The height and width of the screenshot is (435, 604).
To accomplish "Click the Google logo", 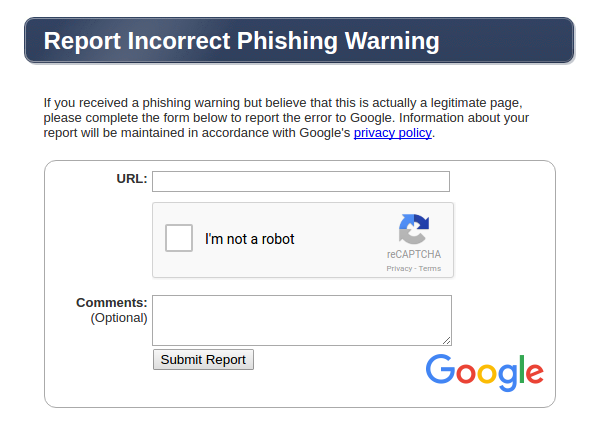I will point(484,371).
